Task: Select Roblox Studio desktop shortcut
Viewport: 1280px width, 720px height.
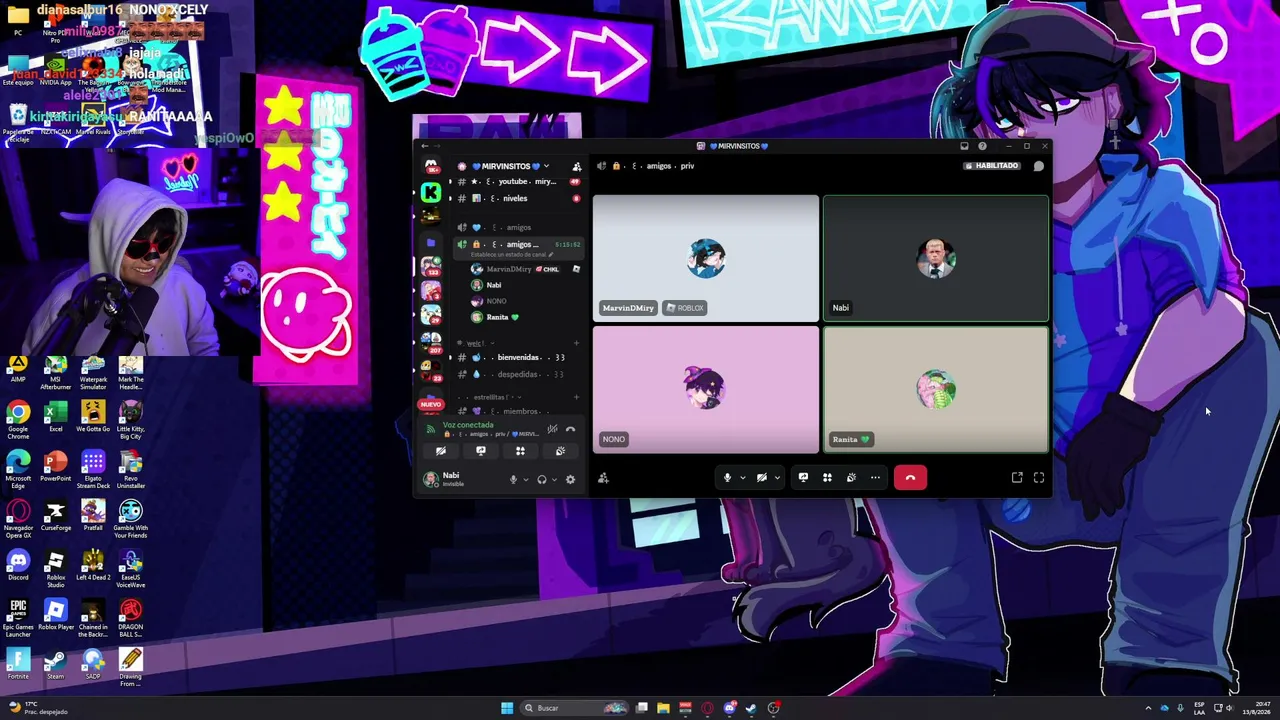Action: (x=55, y=569)
